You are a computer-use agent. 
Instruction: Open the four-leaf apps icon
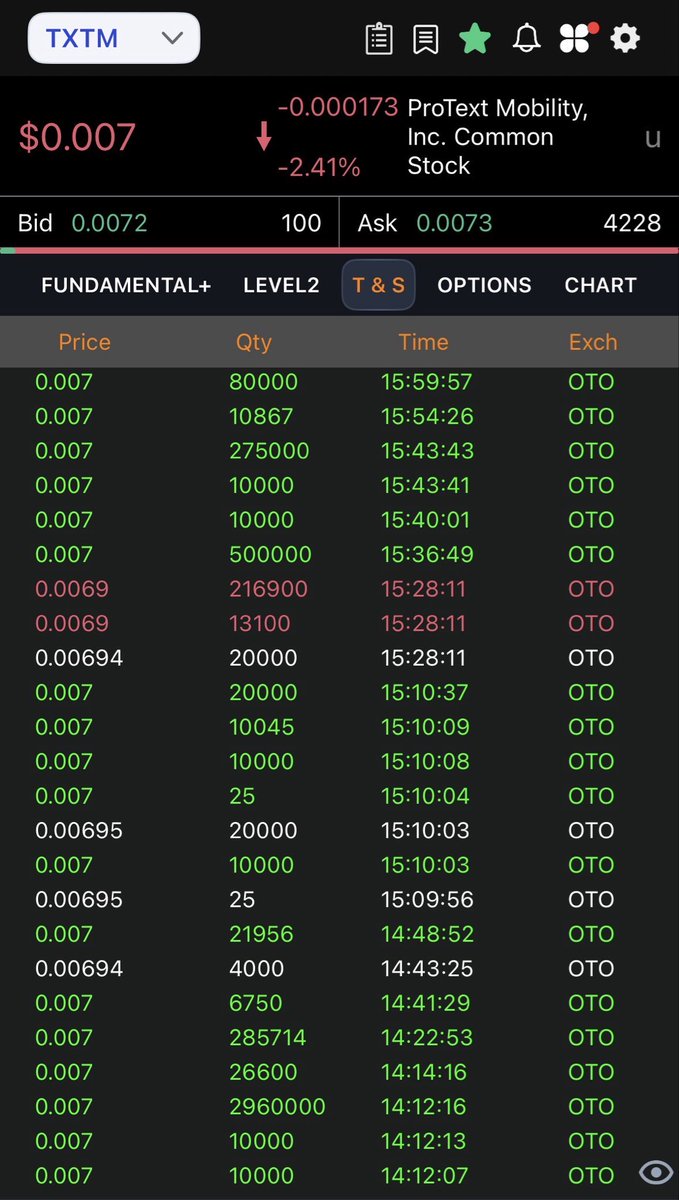click(x=576, y=39)
